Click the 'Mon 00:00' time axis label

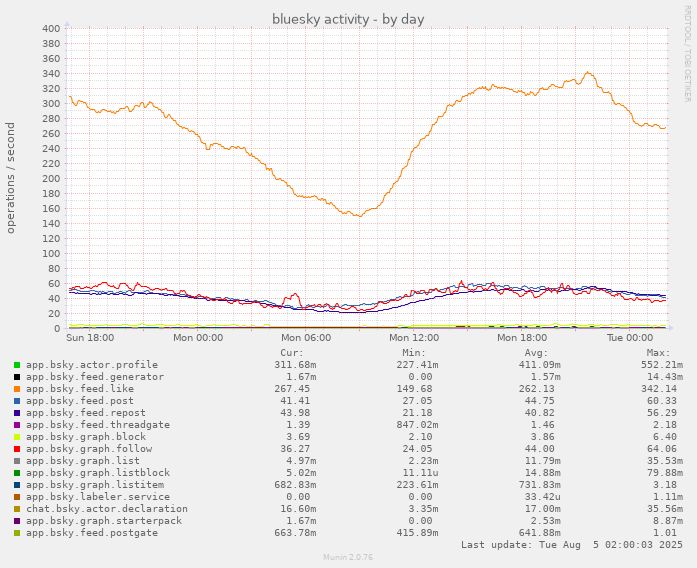pos(198,338)
